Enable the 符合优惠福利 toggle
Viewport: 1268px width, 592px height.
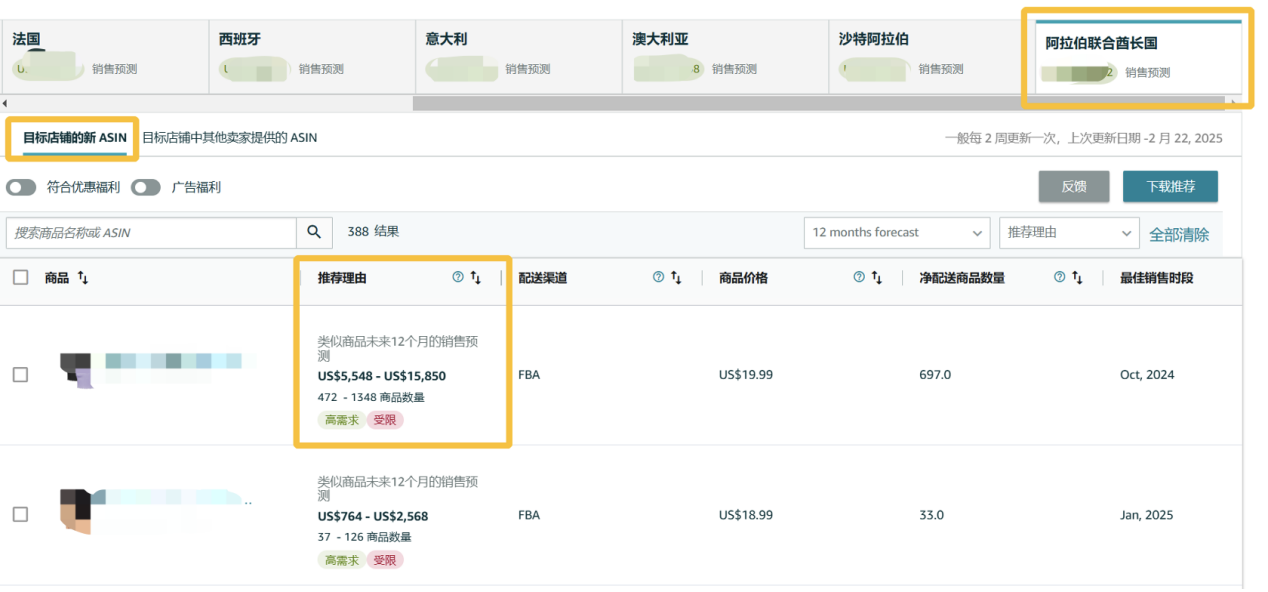(21, 187)
